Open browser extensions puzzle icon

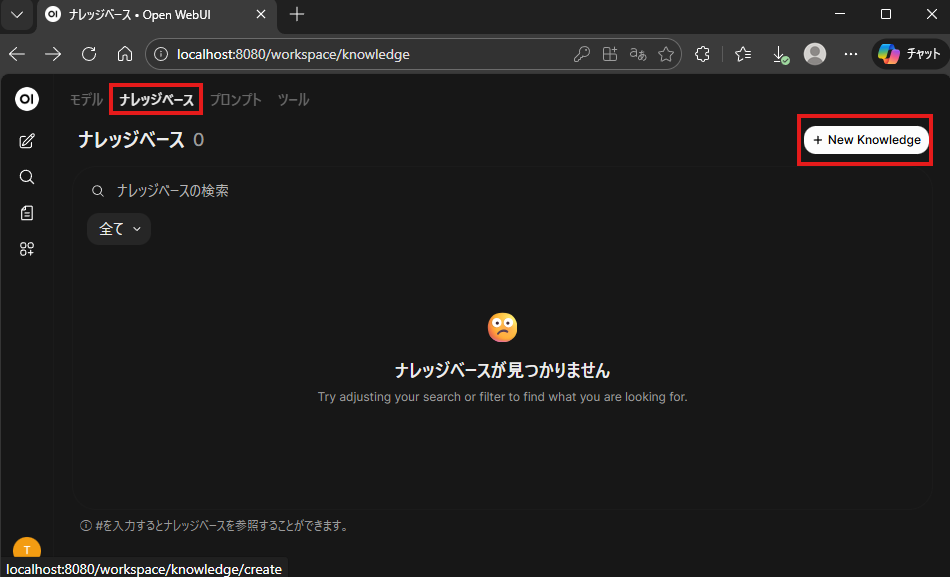(702, 54)
